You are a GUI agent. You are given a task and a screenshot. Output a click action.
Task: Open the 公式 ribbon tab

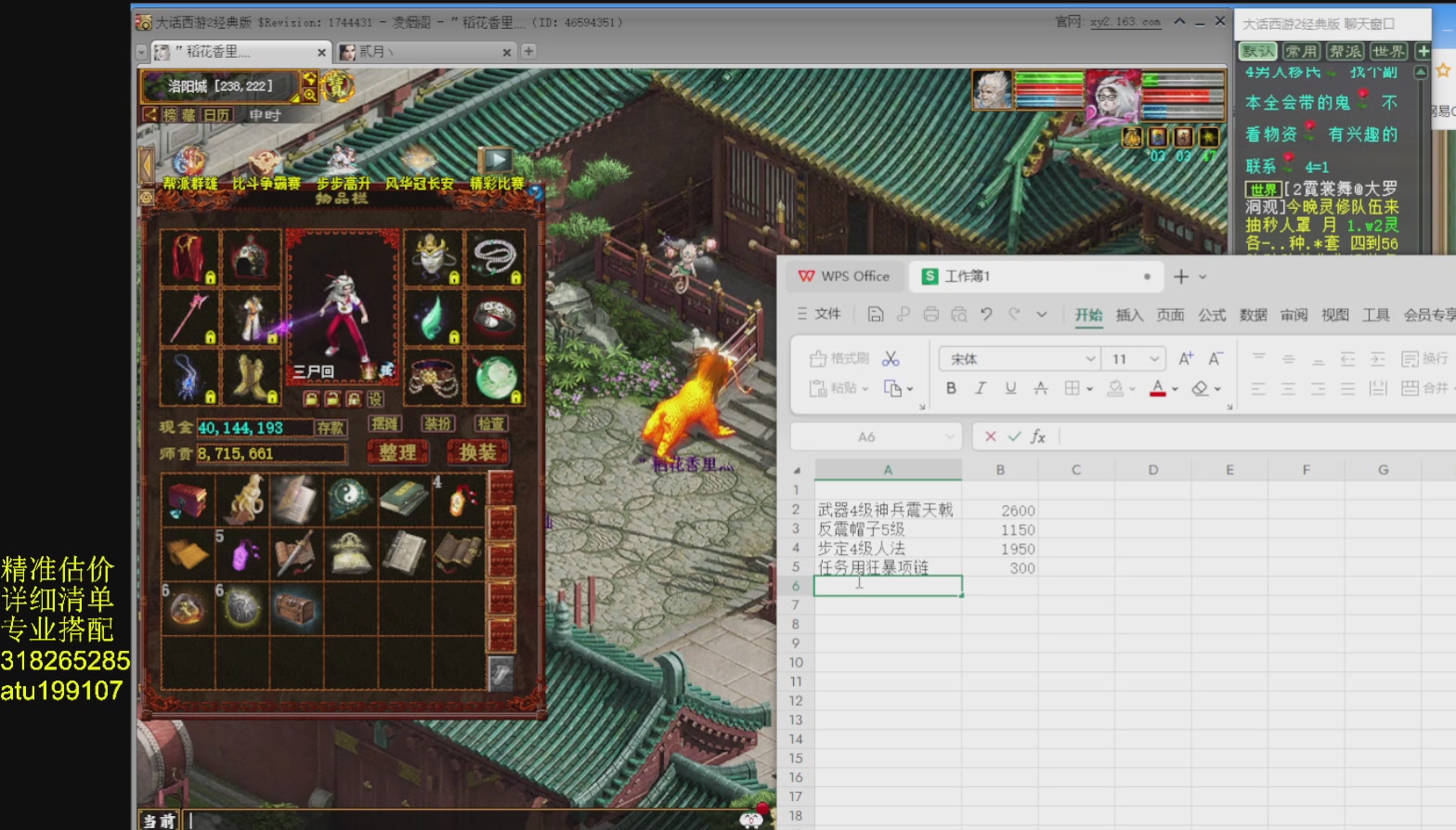click(x=1212, y=315)
